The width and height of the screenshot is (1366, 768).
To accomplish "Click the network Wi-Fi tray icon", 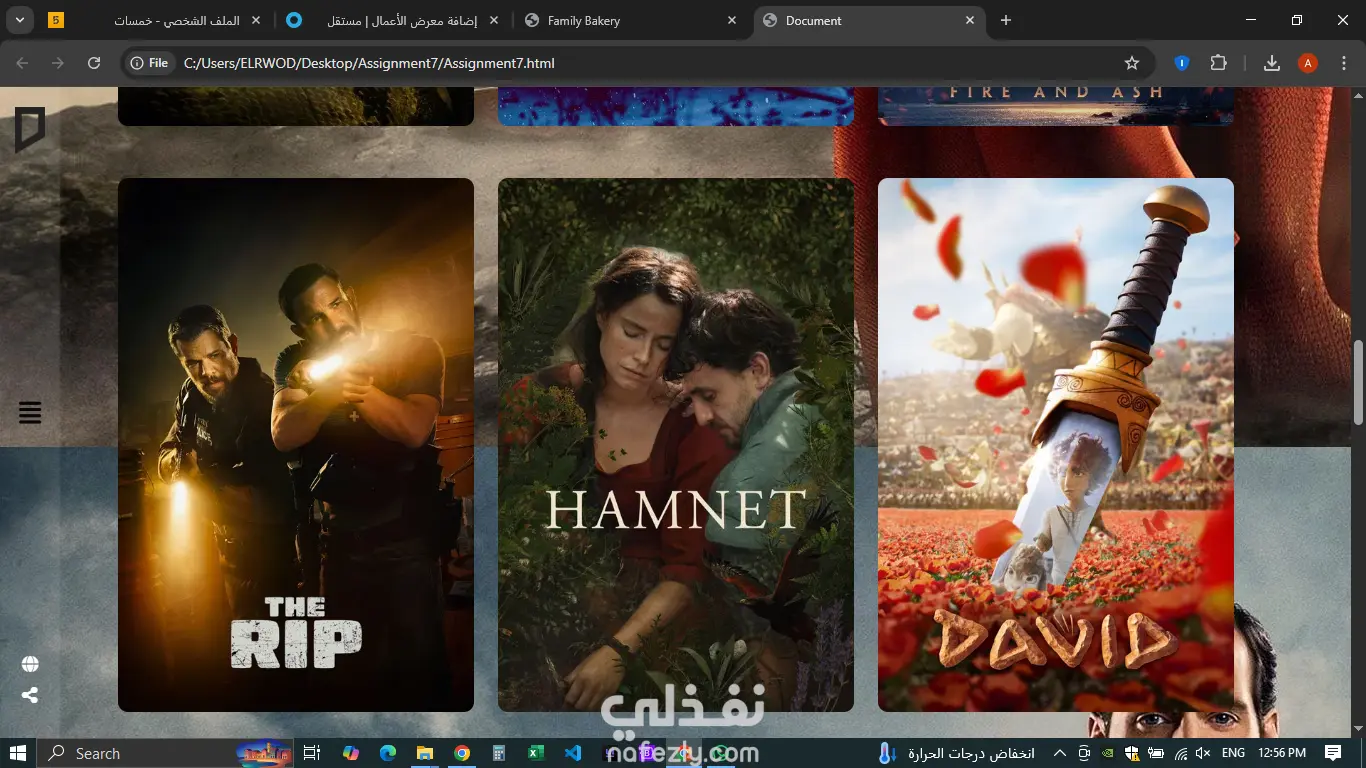I will [x=1181, y=753].
